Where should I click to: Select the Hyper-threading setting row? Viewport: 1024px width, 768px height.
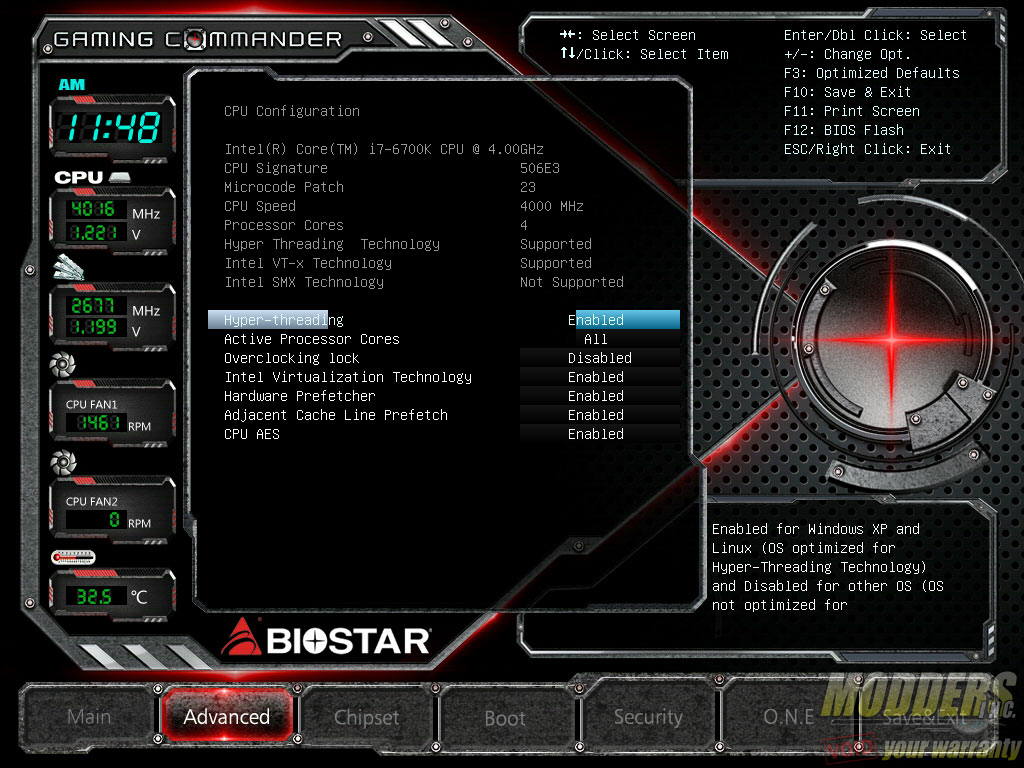[x=444, y=320]
